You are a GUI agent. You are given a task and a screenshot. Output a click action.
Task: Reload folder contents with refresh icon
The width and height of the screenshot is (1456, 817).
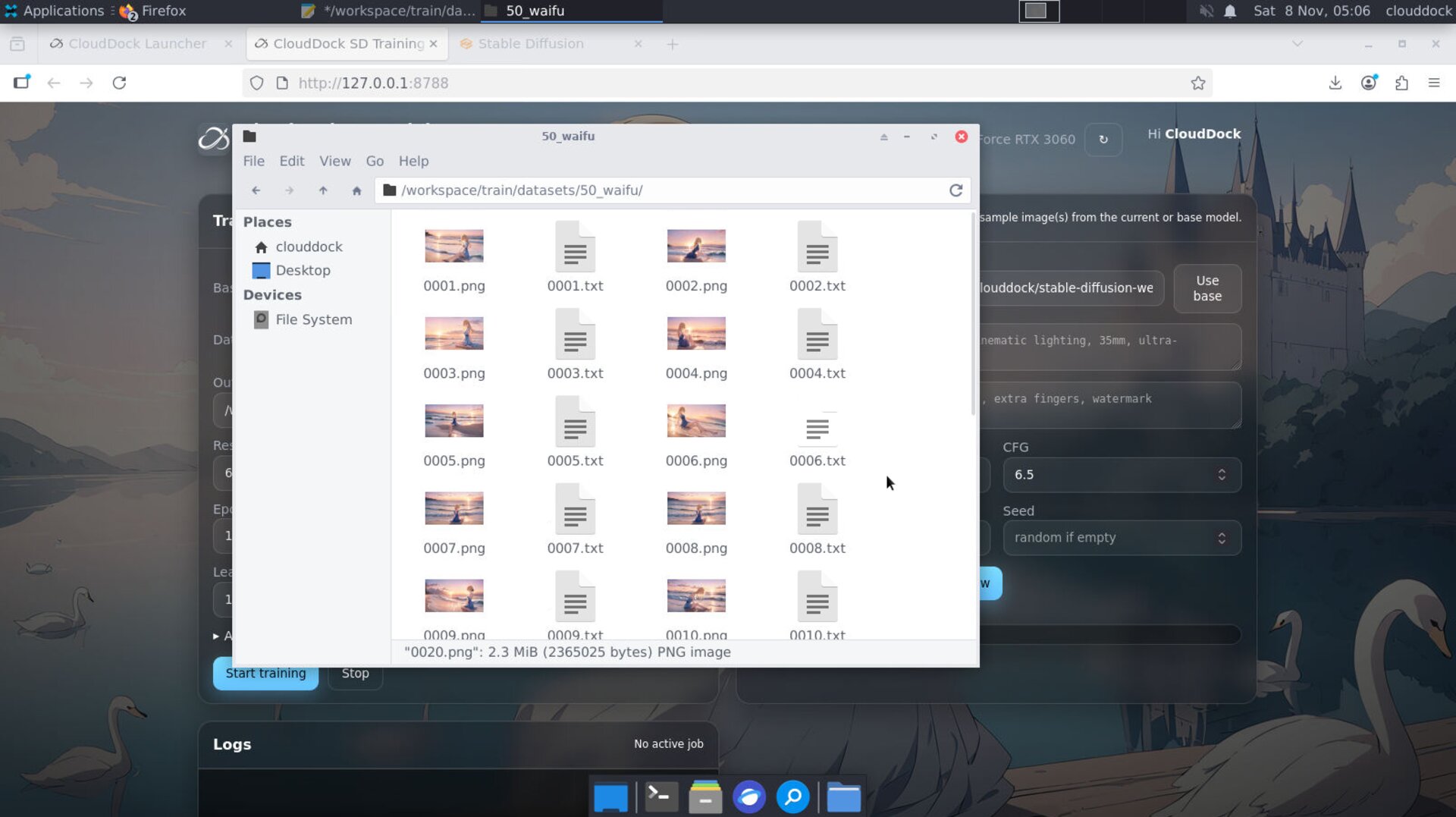[955, 190]
